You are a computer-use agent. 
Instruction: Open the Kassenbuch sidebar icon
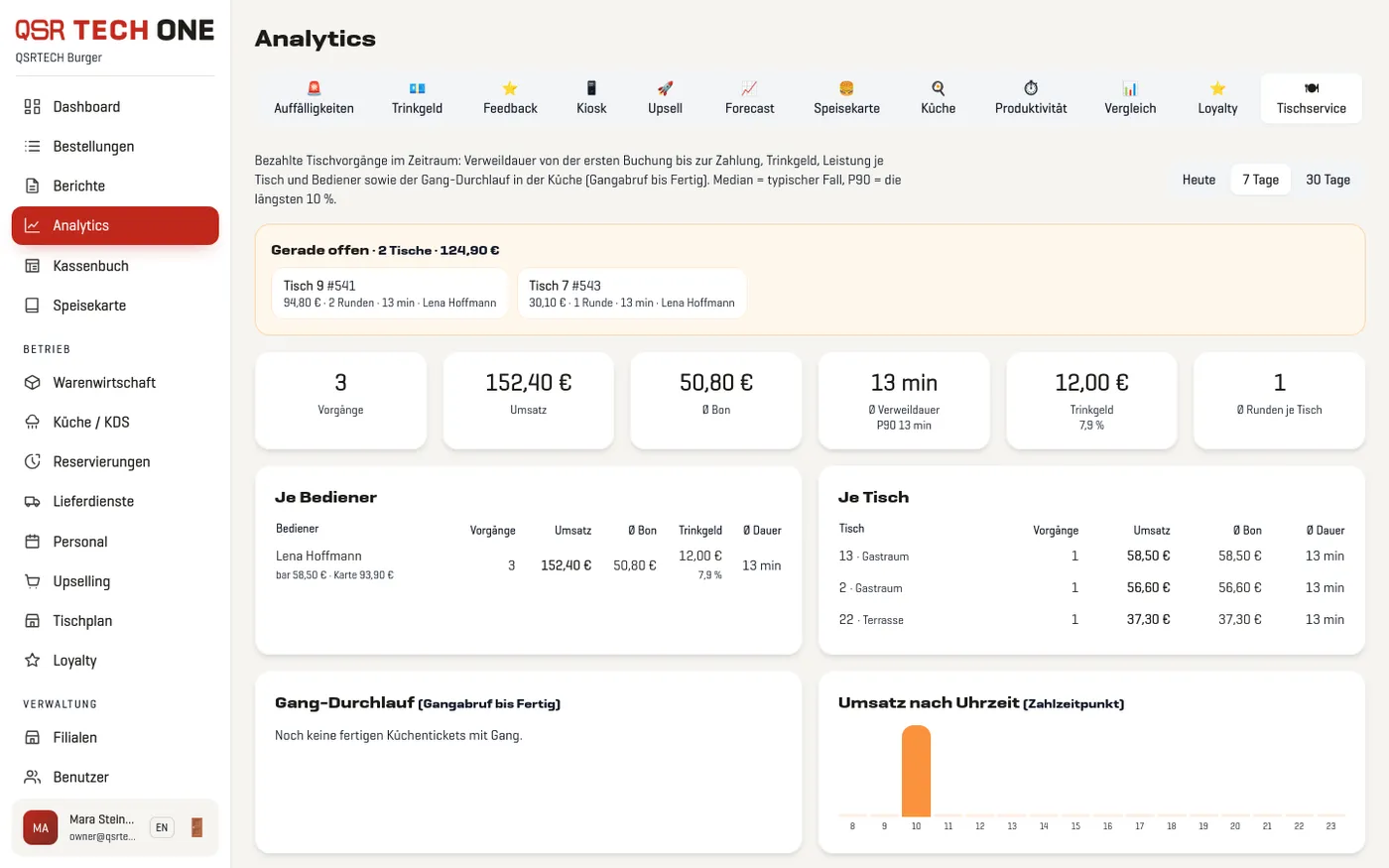(x=33, y=266)
